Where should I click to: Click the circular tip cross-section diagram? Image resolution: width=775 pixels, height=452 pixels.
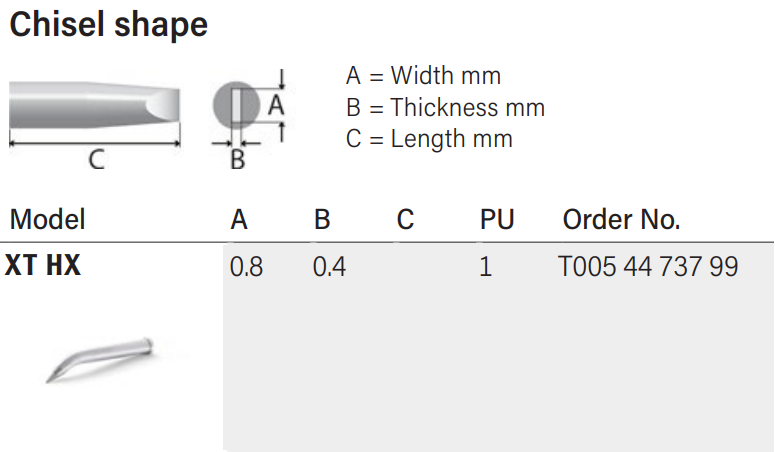point(235,104)
